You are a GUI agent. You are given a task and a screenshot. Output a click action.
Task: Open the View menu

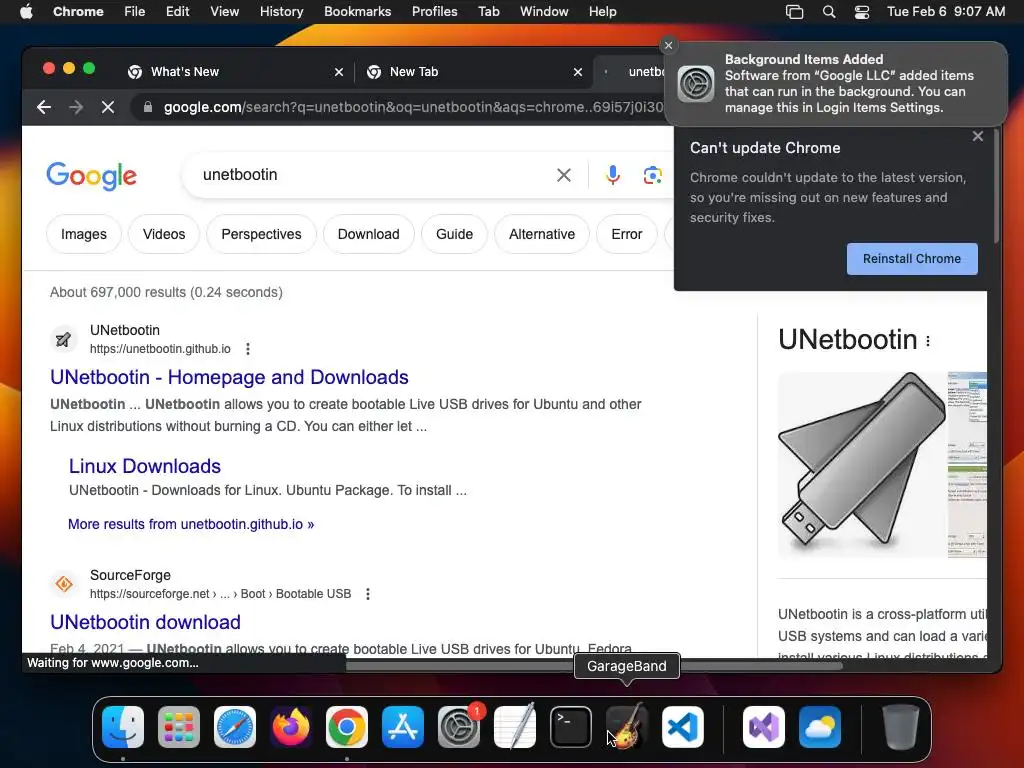(225, 11)
